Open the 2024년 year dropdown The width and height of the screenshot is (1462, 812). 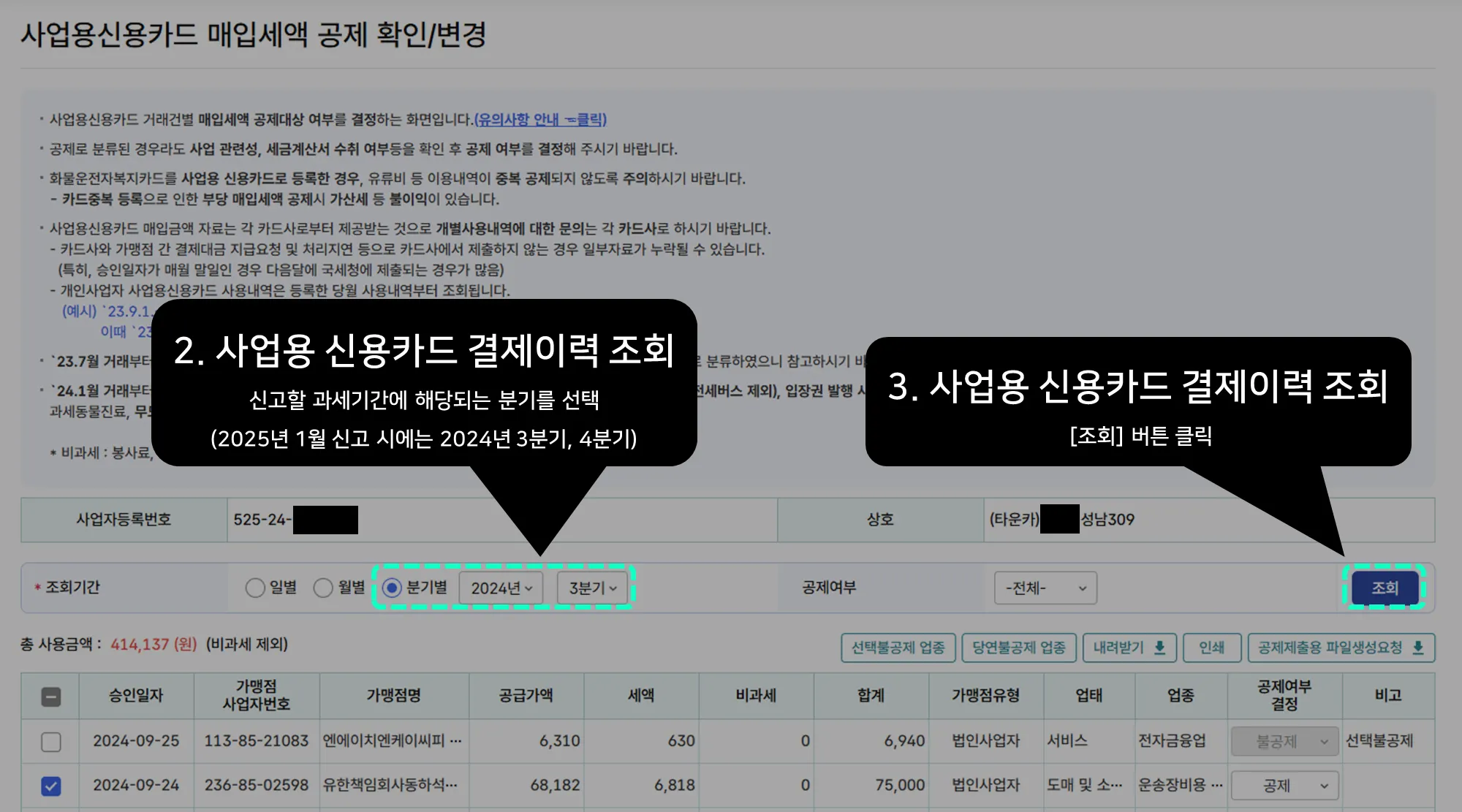[501, 588]
